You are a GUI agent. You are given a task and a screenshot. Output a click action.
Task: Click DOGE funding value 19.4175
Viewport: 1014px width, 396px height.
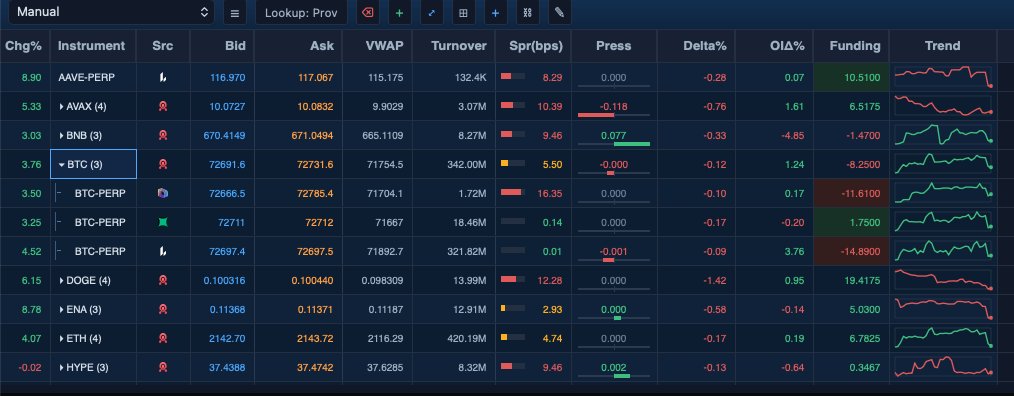coord(862,281)
